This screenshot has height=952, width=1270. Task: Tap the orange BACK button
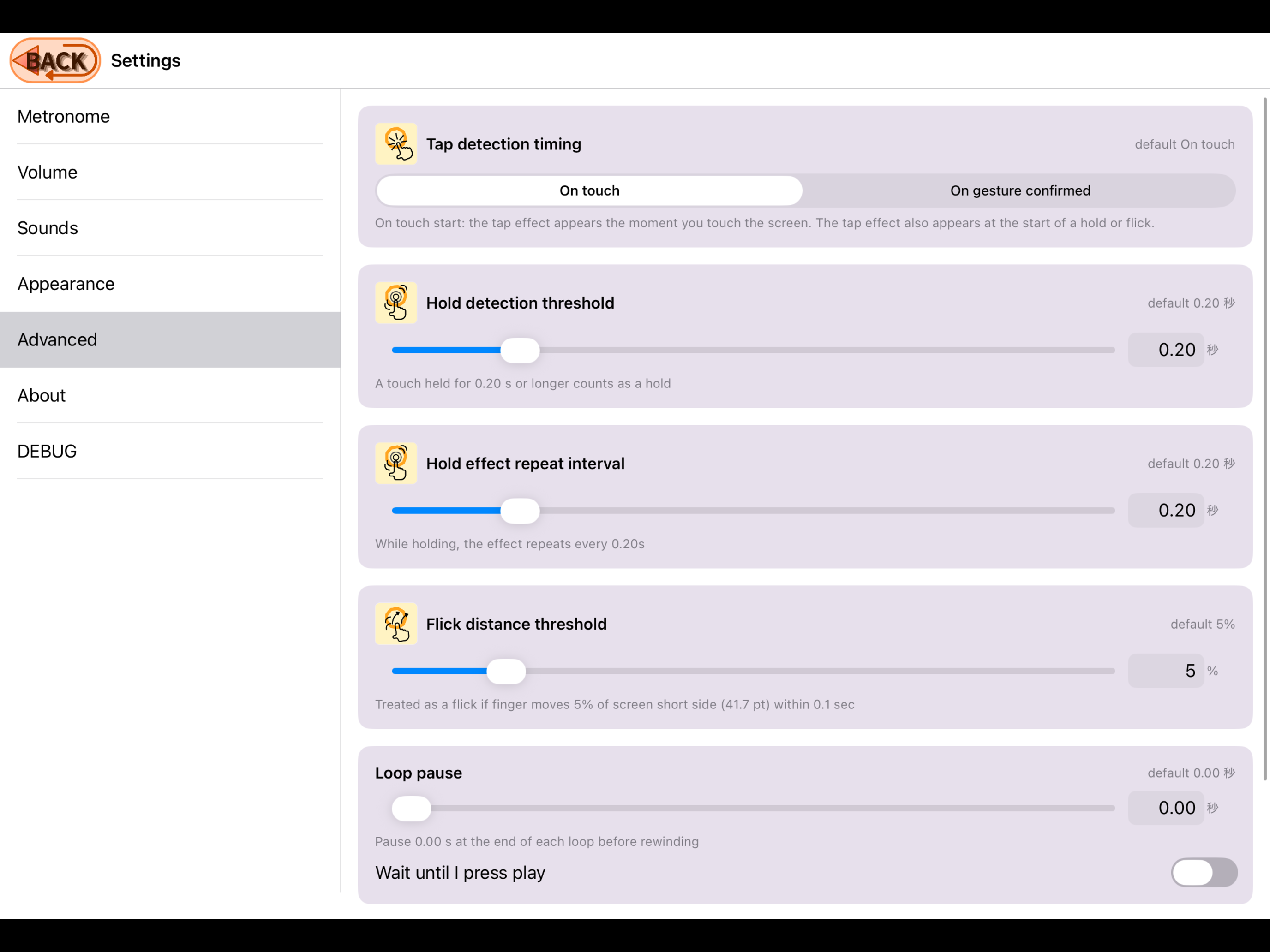[55, 60]
